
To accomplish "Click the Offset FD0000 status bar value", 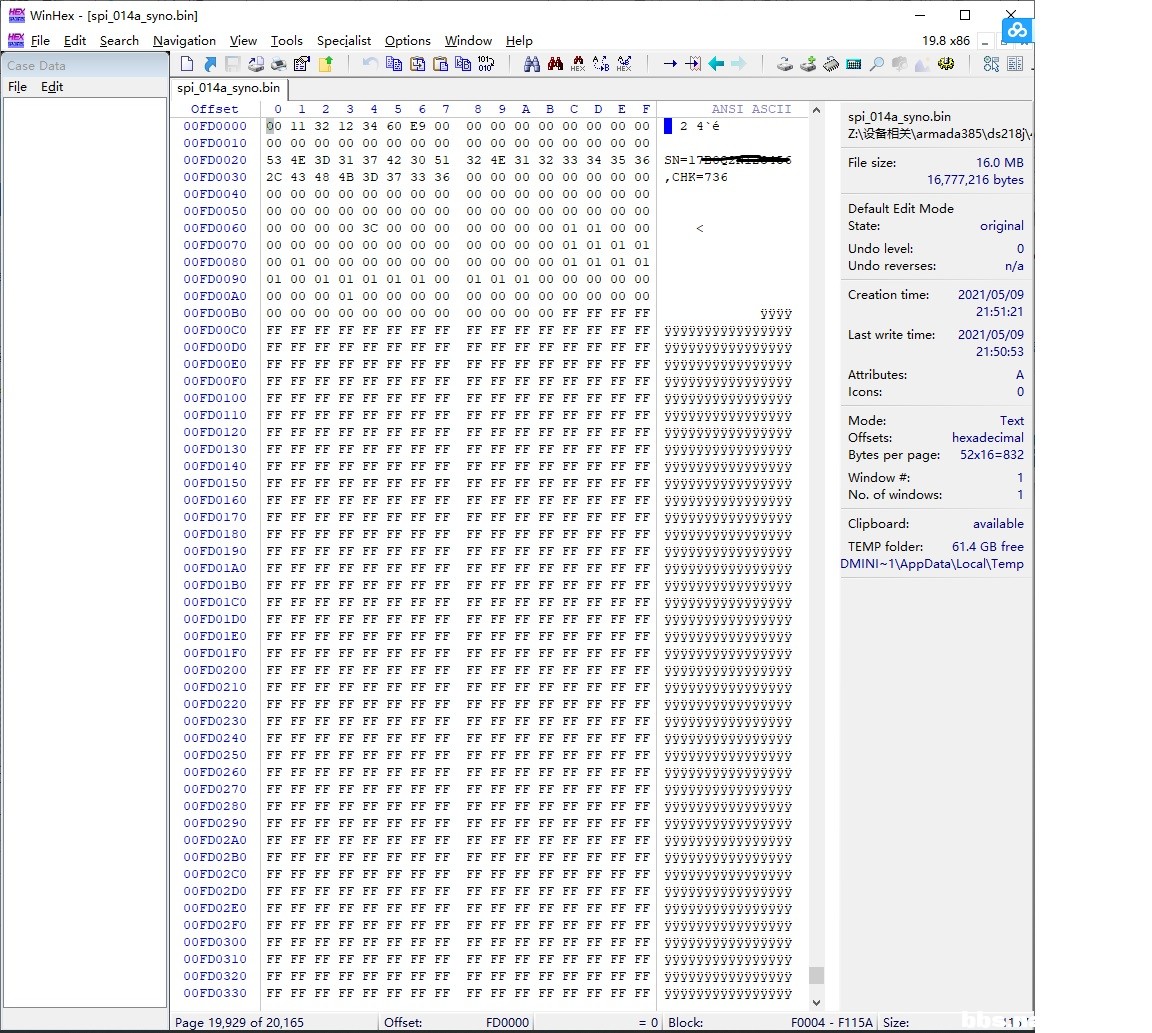I will [507, 1022].
